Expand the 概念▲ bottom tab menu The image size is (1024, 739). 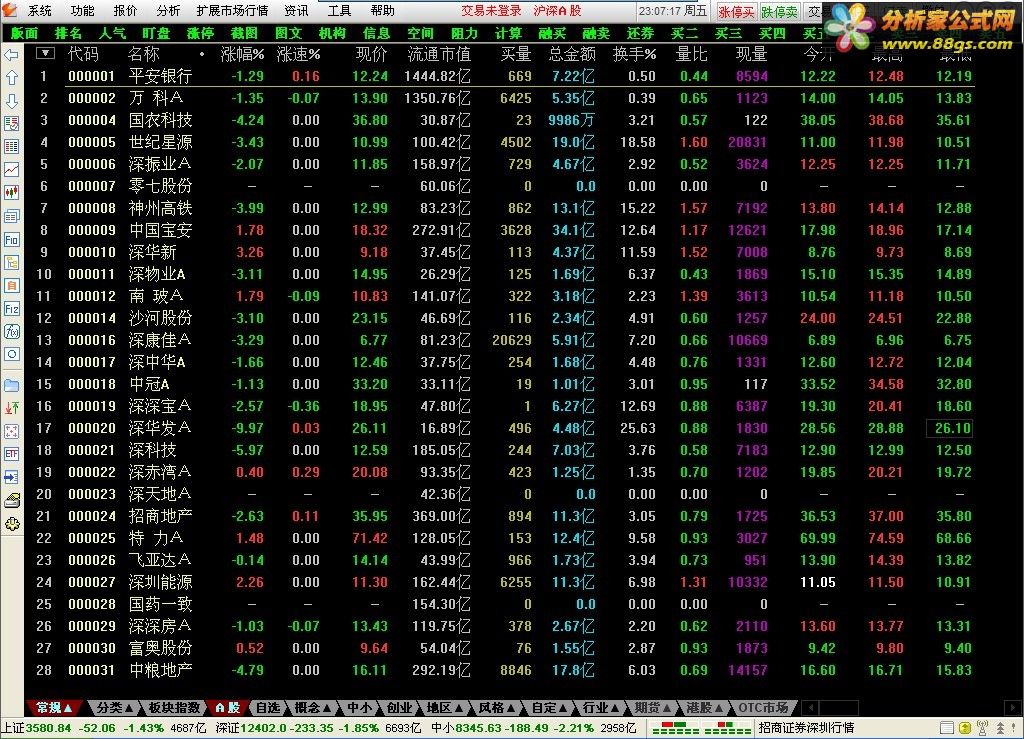pos(312,708)
